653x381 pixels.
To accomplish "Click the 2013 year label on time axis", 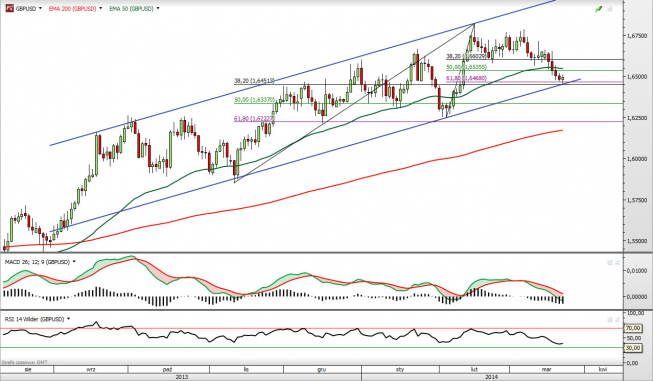I will 182,377.
